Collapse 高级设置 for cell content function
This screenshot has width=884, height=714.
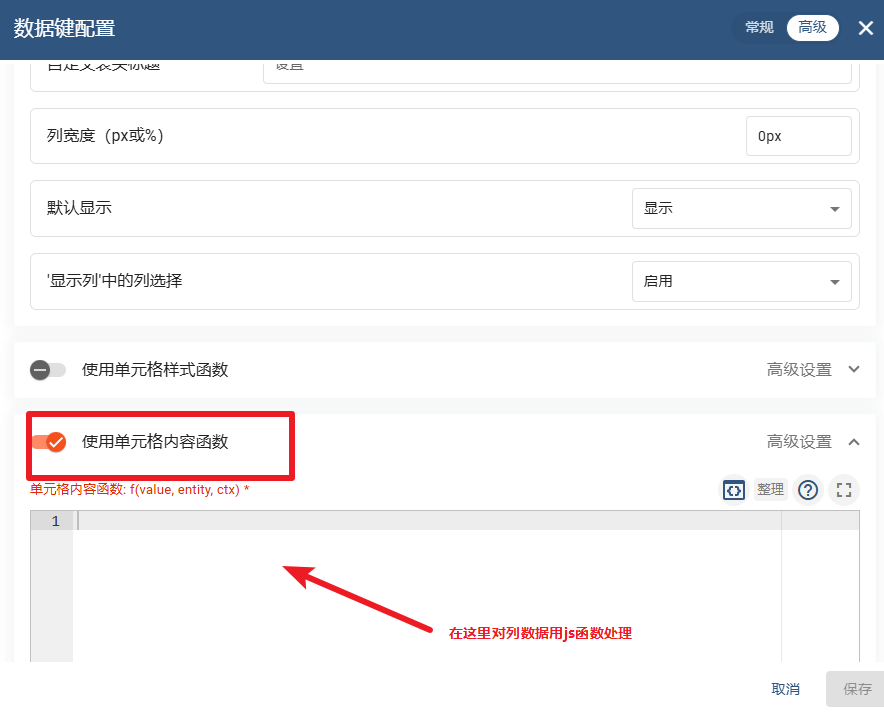pos(813,442)
